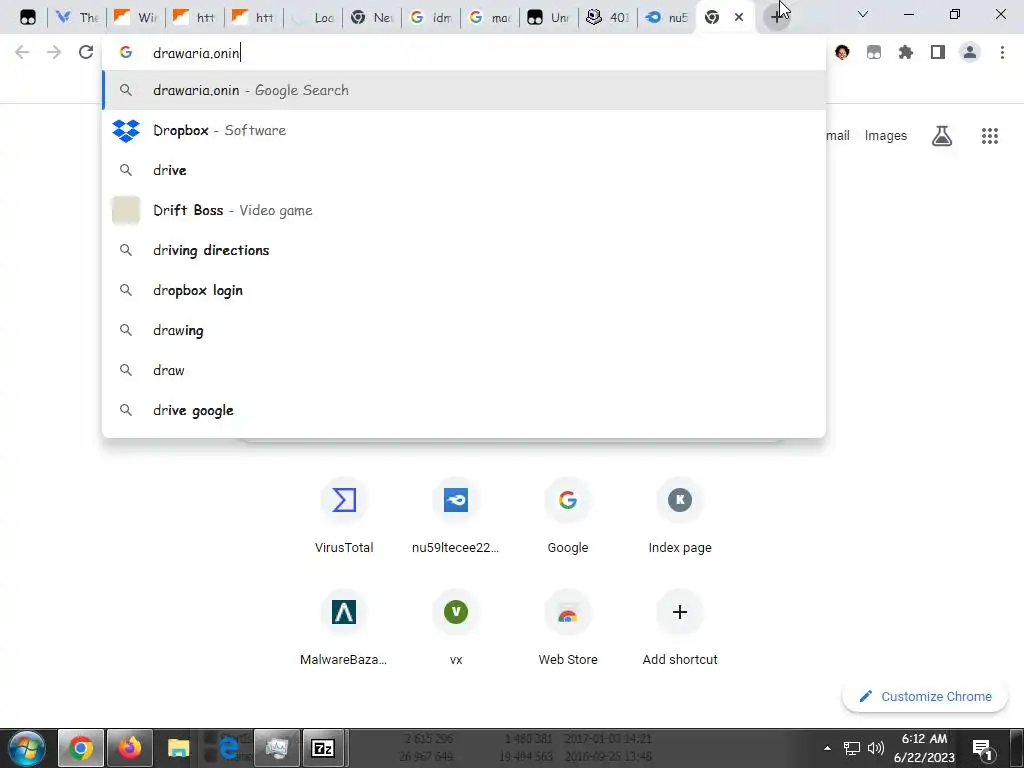Viewport: 1024px width, 768px height.
Task: Open the Google shortcut tile
Action: click(568, 516)
